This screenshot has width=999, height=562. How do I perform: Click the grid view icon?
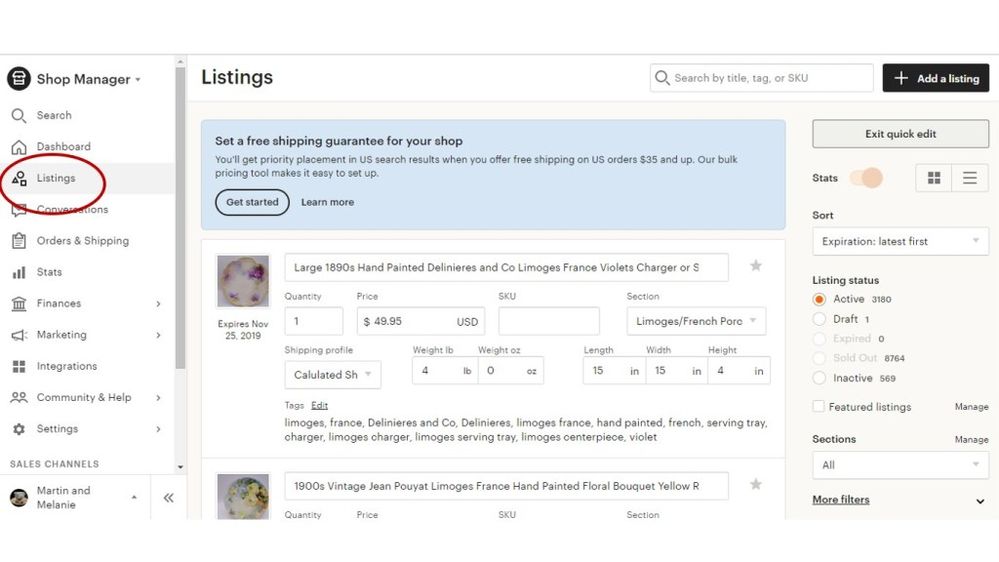click(934, 178)
